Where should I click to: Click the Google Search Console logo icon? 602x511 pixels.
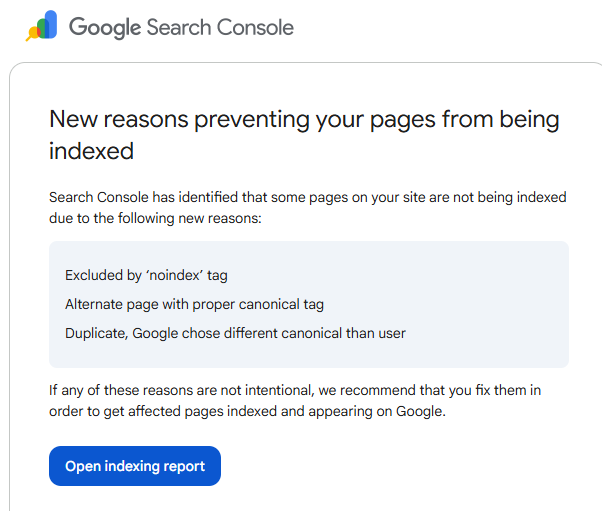point(42,26)
